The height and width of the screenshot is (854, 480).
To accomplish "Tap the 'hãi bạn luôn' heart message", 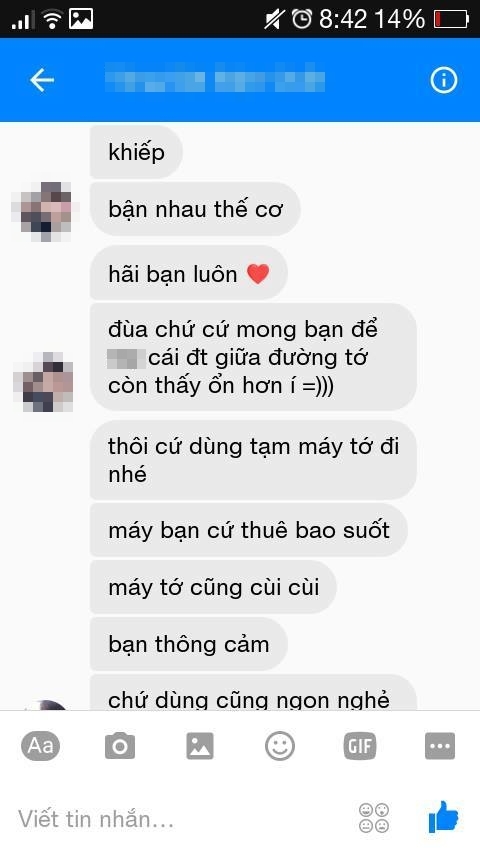I will tap(189, 273).
